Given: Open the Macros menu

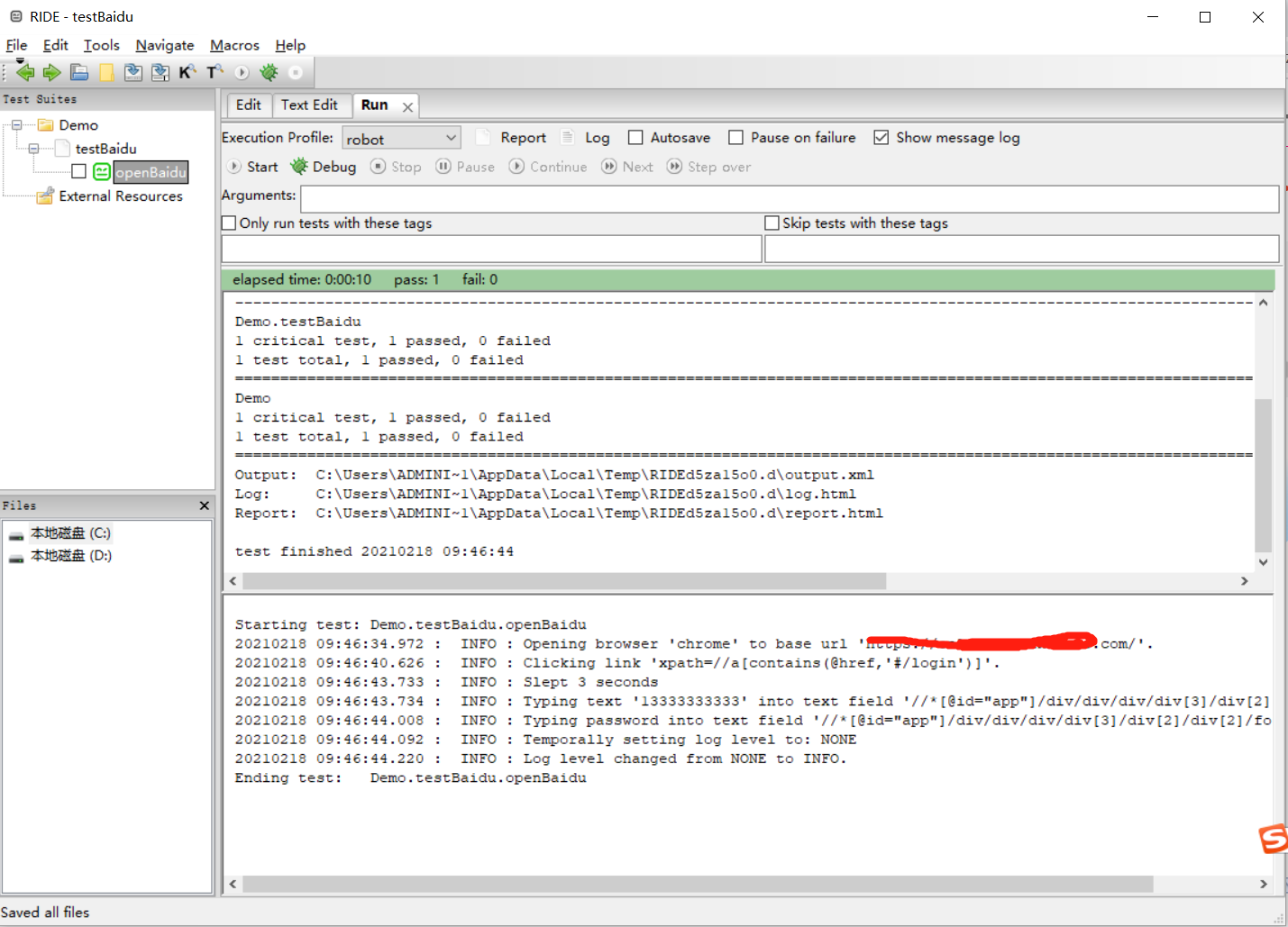Looking at the screenshot, I should tap(233, 45).
